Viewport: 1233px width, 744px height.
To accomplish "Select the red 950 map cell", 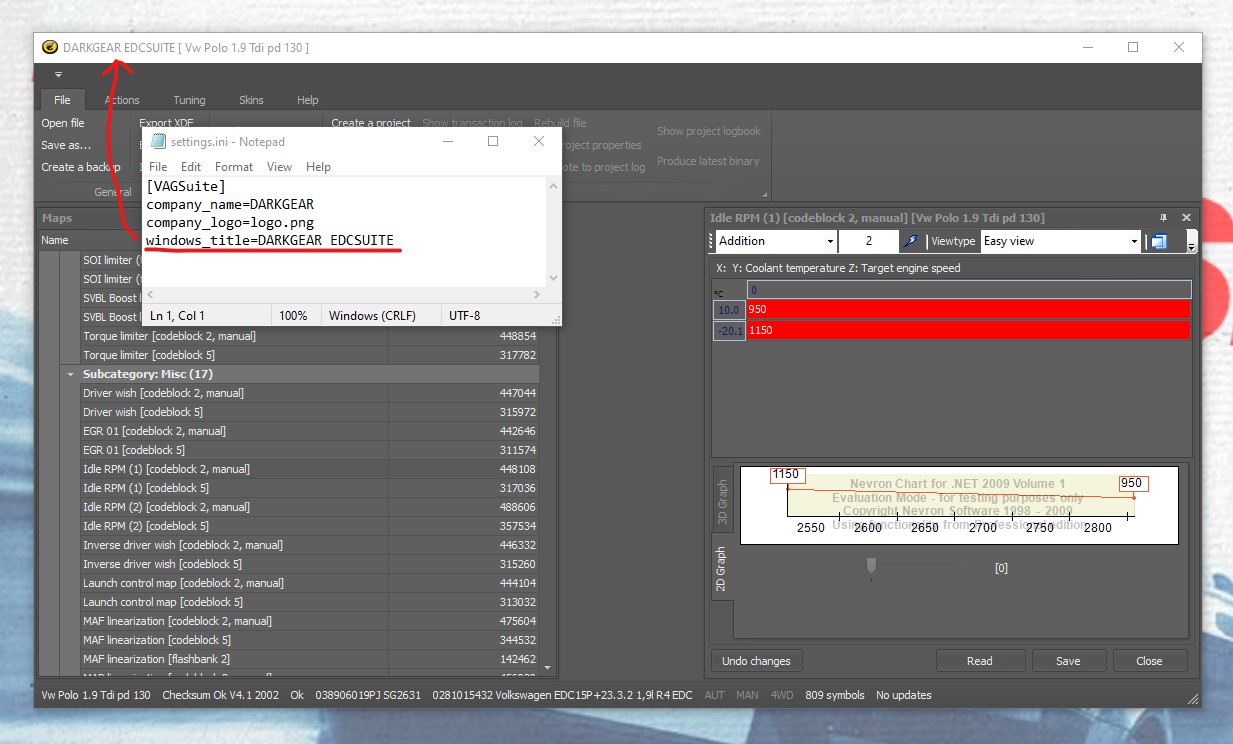I will [968, 310].
